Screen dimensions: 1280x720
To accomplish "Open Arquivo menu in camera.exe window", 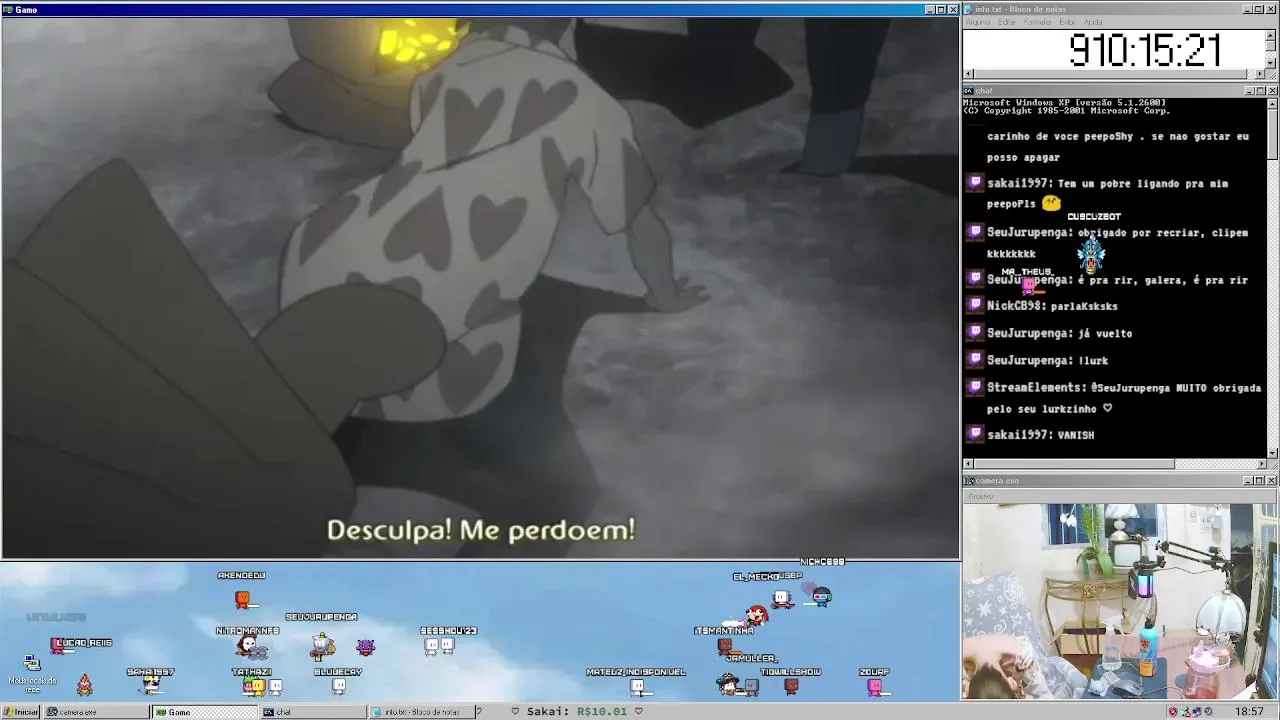I will 980,496.
